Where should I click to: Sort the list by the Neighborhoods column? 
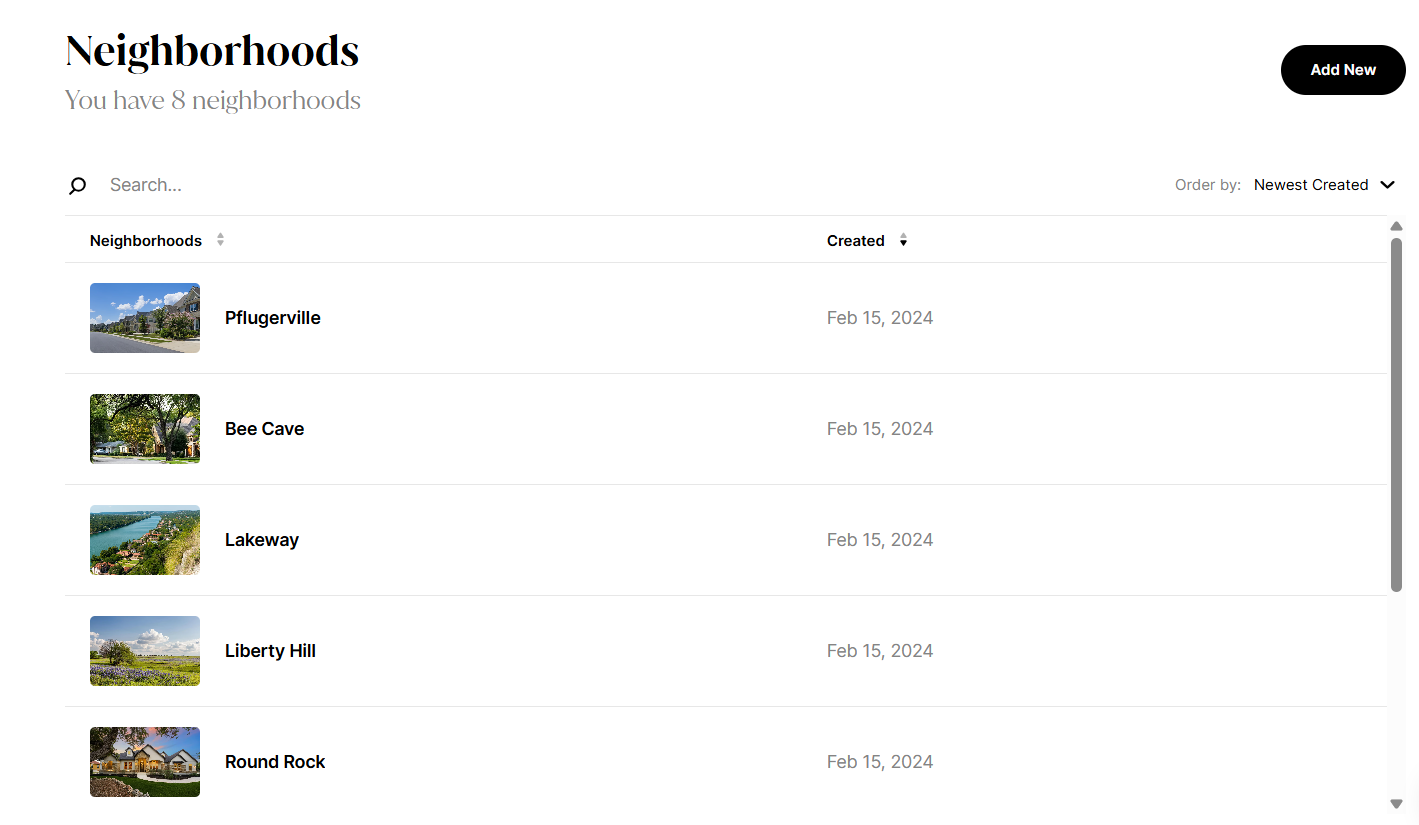(146, 240)
